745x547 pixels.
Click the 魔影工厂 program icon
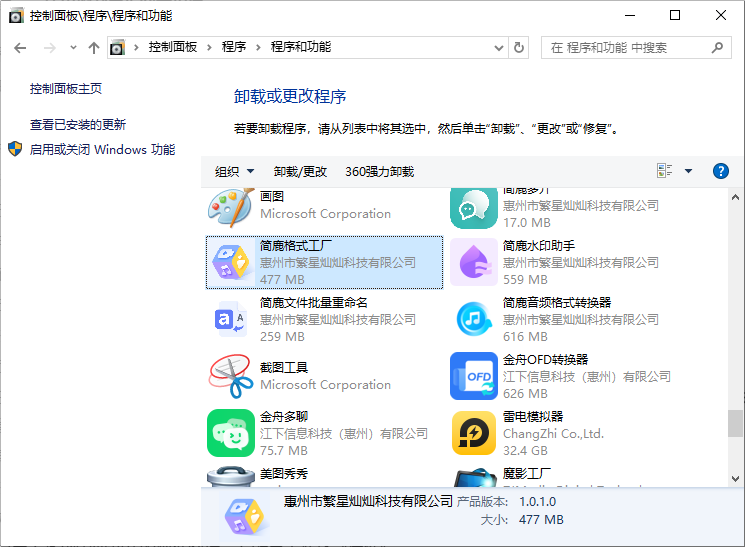click(475, 477)
